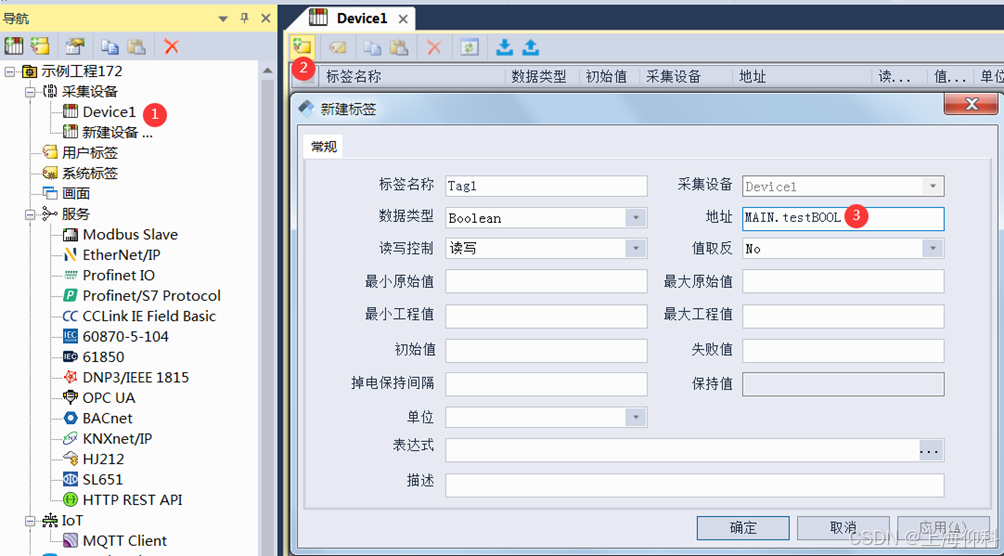The height and width of the screenshot is (556, 1004).
Task: Open properties icon in navigation toolbar
Action: coord(75,46)
